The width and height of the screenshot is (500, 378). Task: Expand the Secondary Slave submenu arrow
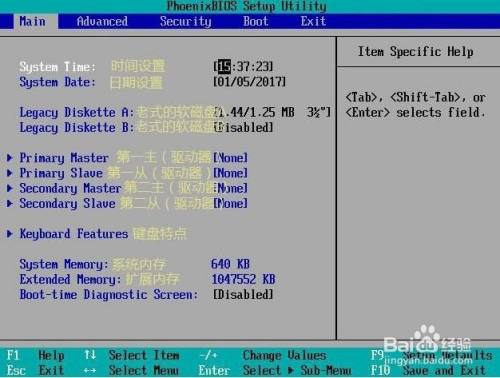pyautogui.click(x=10, y=203)
